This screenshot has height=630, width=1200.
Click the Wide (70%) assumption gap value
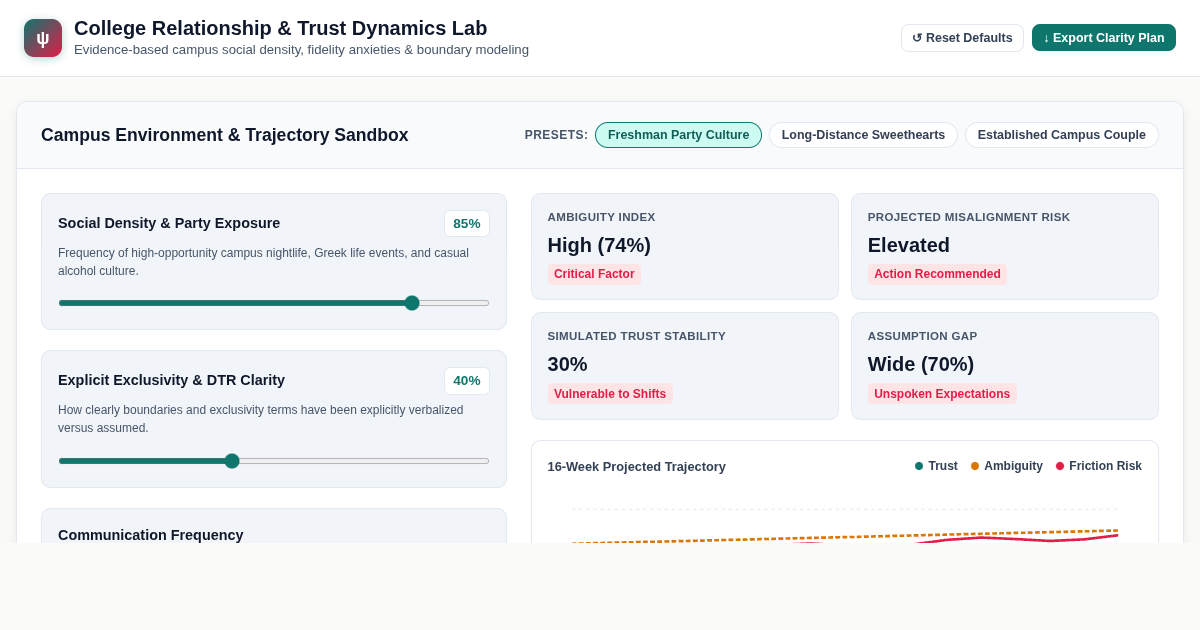click(x=921, y=364)
